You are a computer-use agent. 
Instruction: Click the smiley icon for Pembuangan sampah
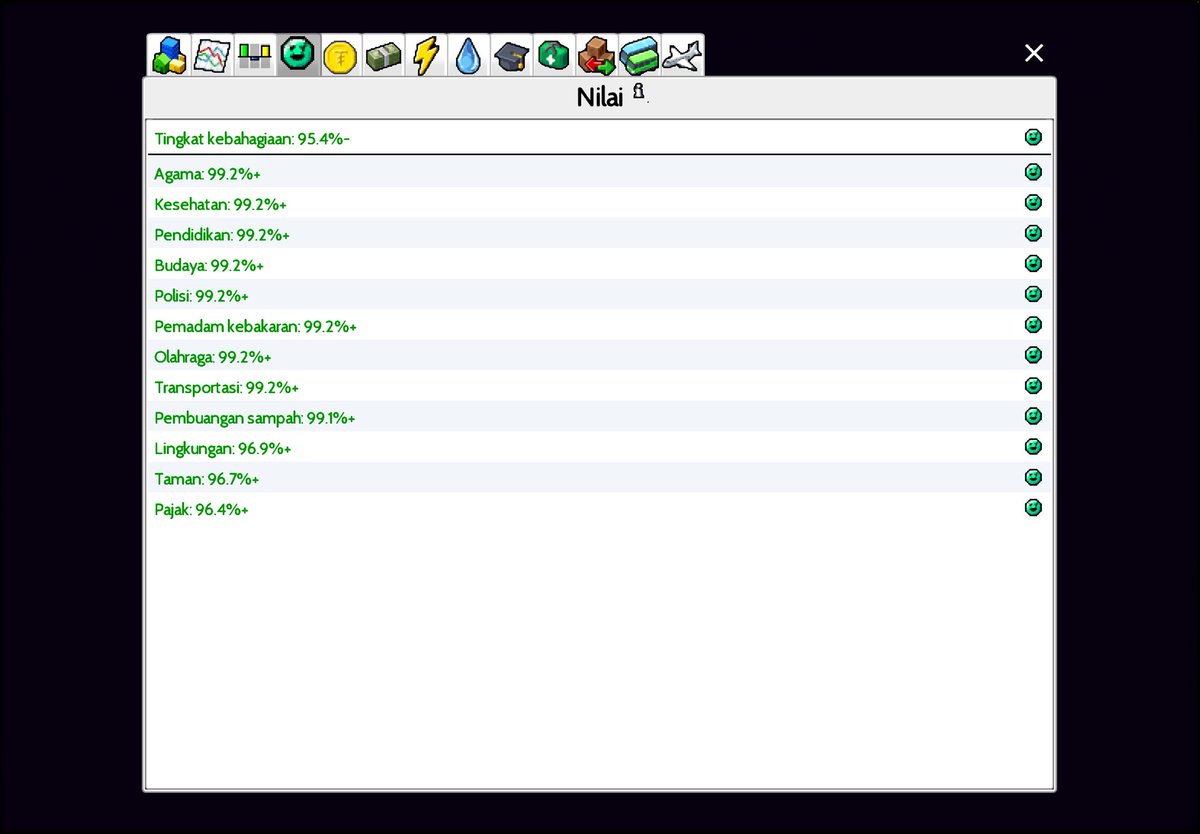pos(1033,416)
